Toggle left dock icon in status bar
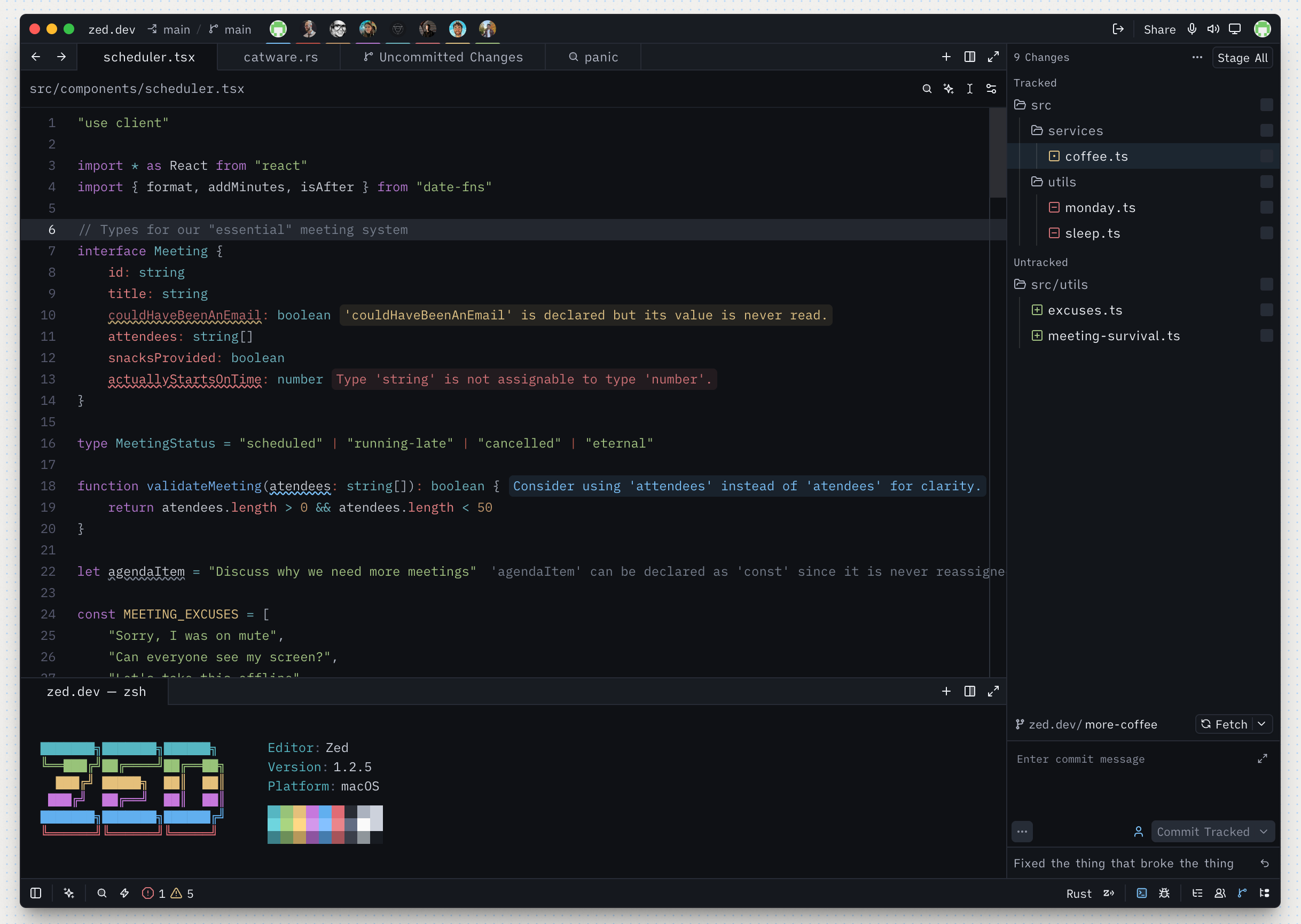 click(x=36, y=893)
